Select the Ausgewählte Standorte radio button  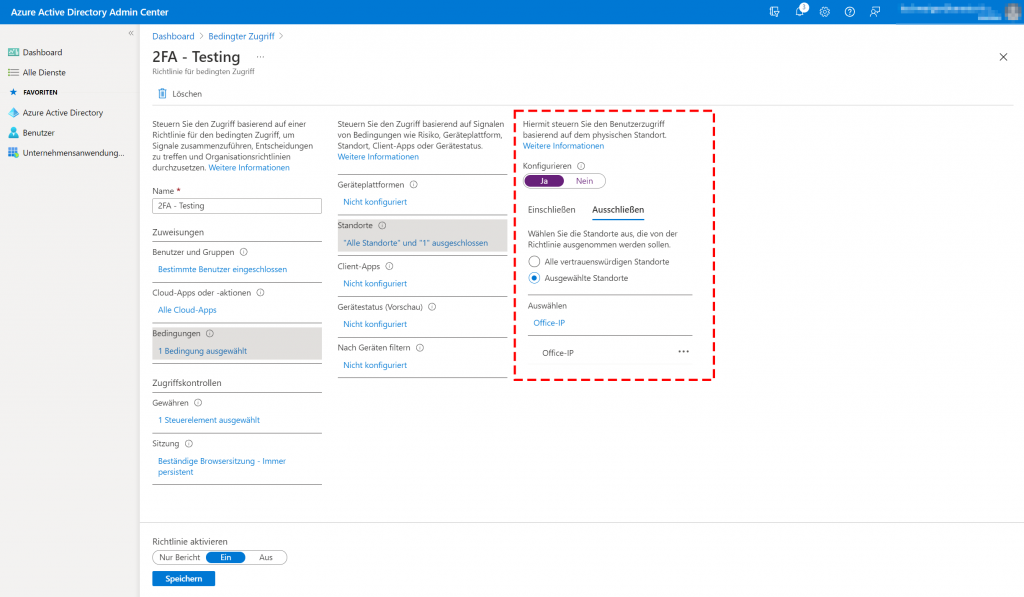click(x=534, y=278)
